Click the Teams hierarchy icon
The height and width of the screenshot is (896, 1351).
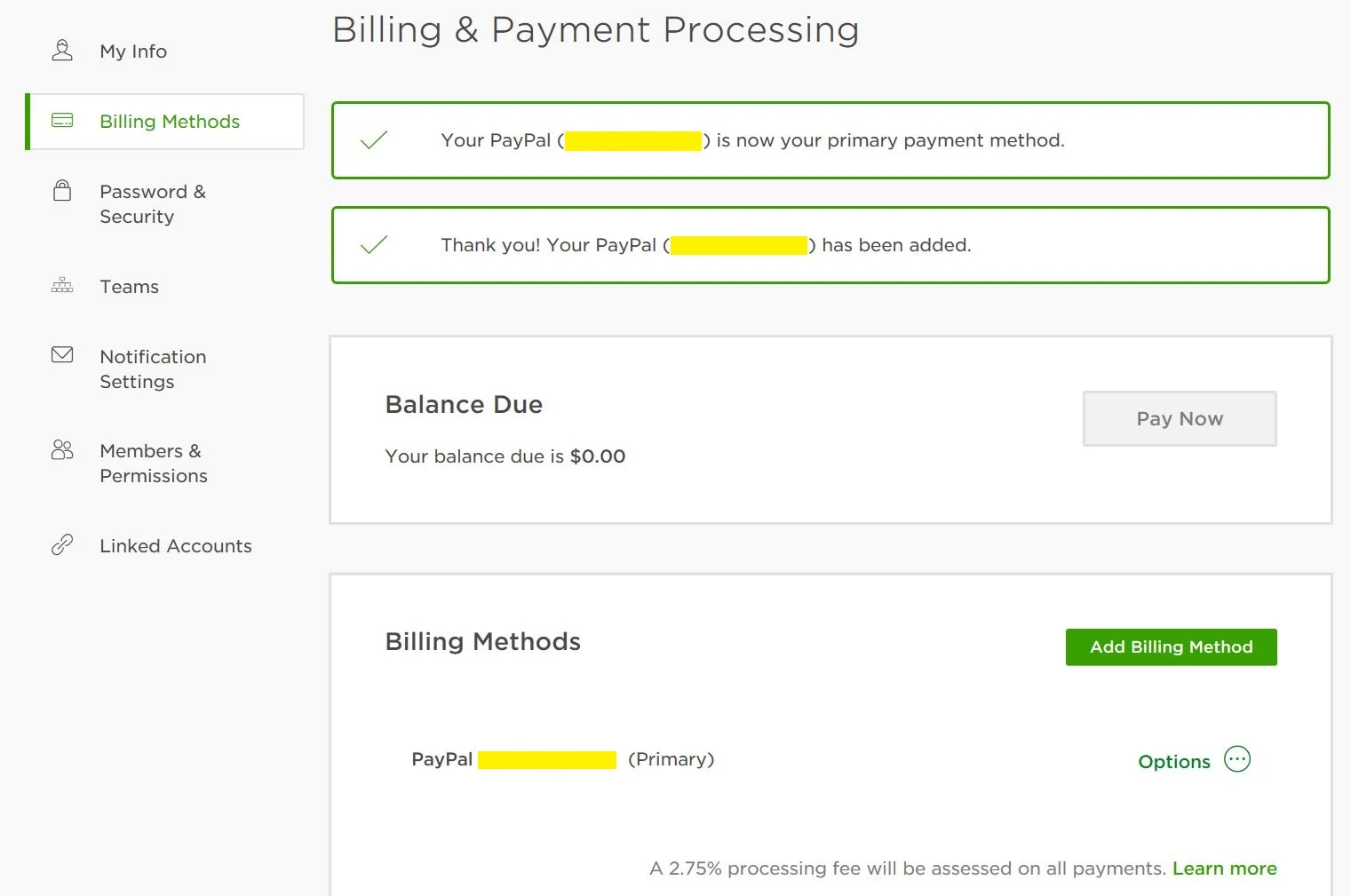click(62, 285)
